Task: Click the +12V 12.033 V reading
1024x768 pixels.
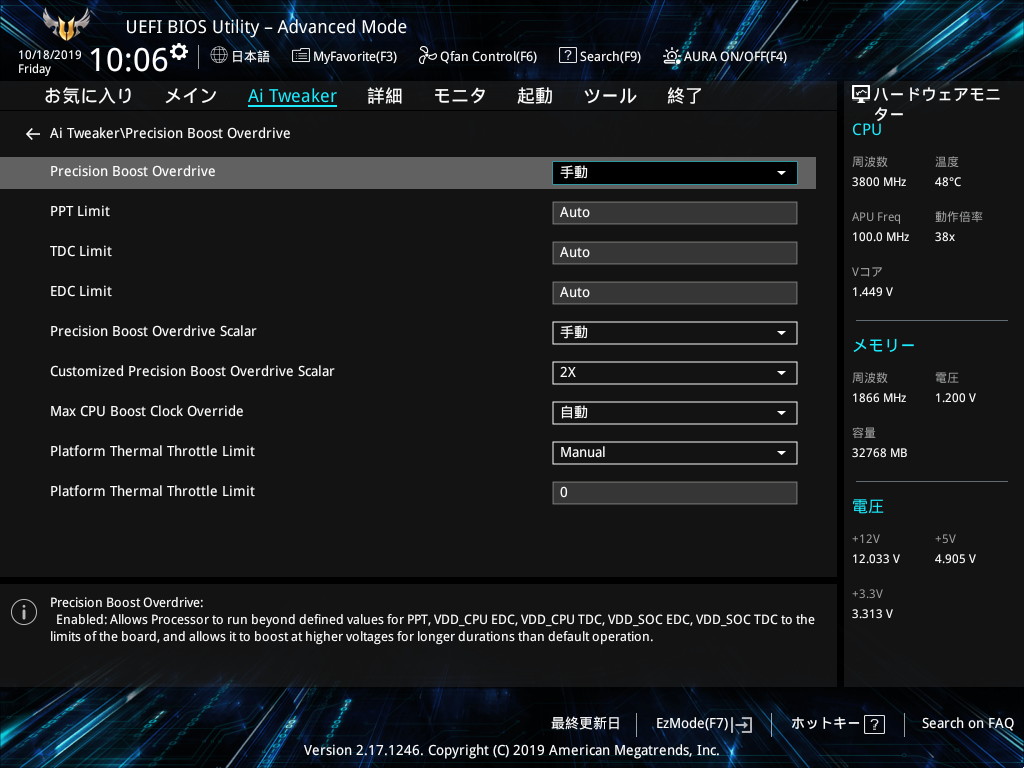Action: (x=876, y=559)
